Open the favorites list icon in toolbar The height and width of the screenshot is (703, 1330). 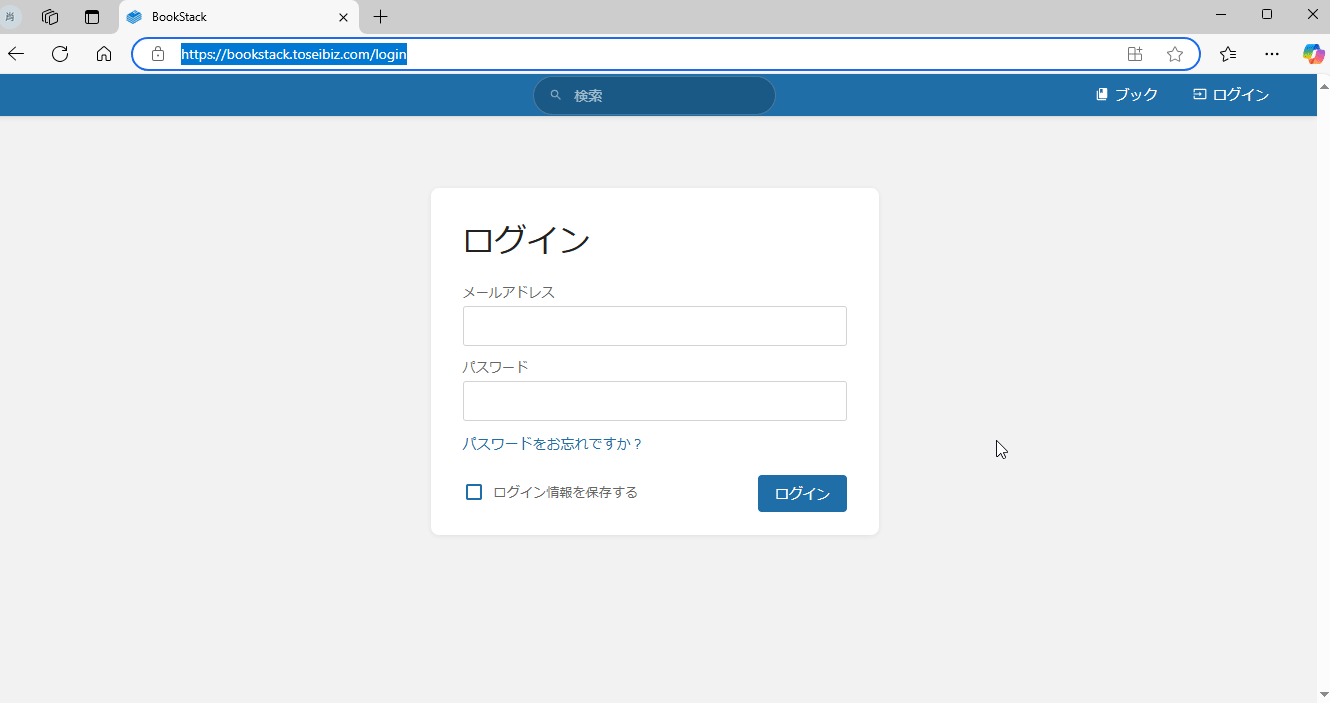coord(1228,54)
